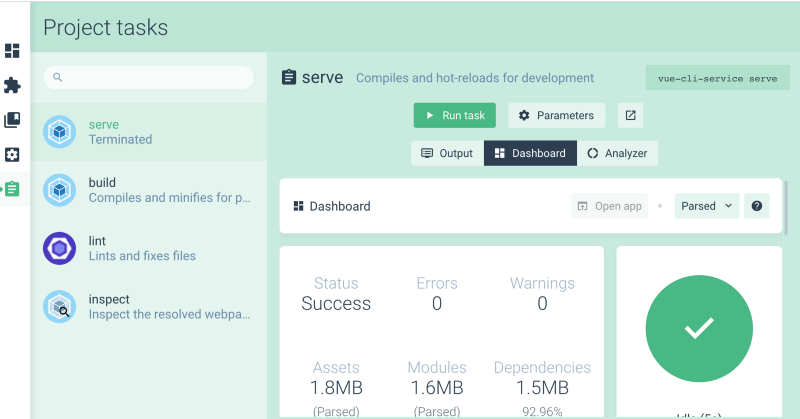Click the lint task ESLint icon
The height and width of the screenshot is (419, 800).
point(59,248)
